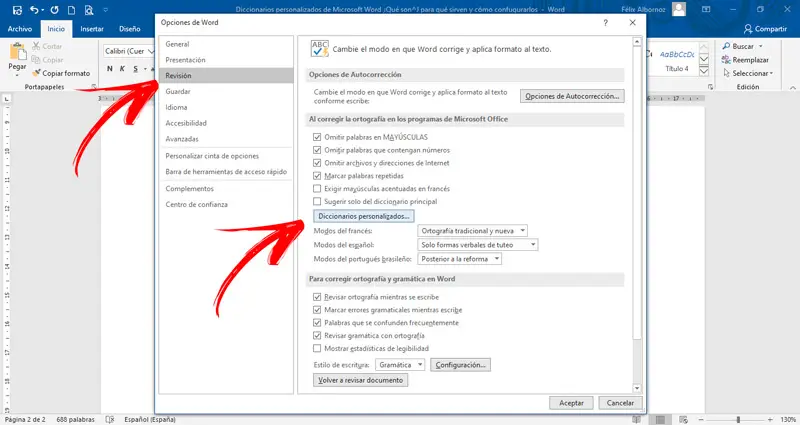The image size is (800, 425).
Task: Open the Calibri font name dropdown
Action: 151,51
